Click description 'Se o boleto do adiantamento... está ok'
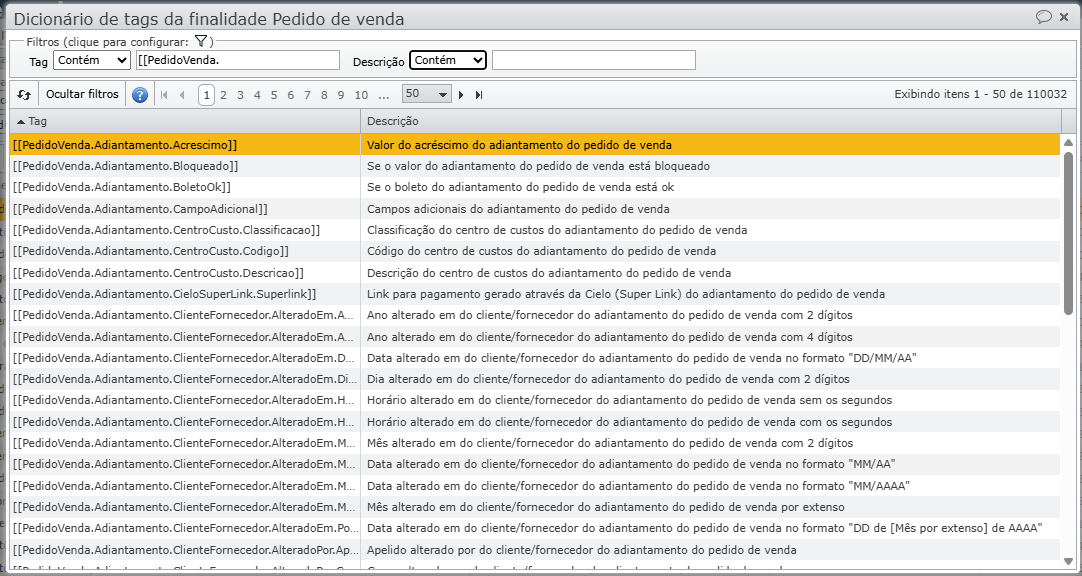1082x576 pixels. tap(520, 188)
